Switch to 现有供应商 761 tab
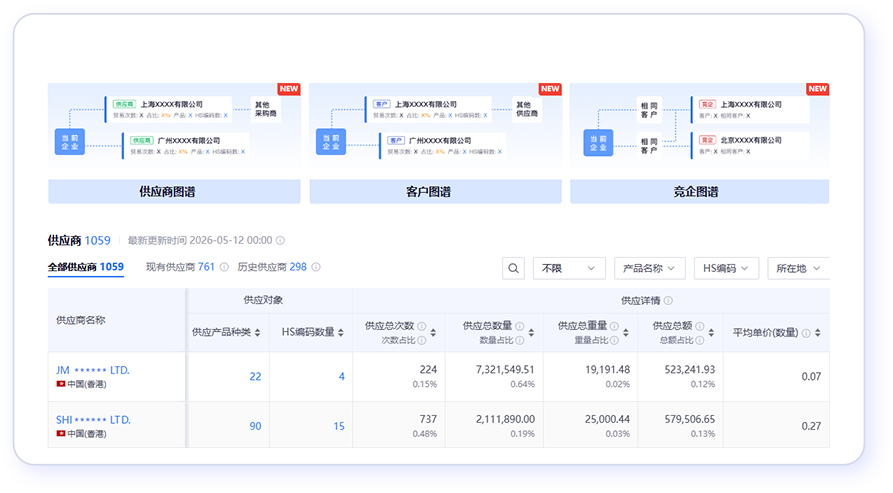 pos(180,267)
